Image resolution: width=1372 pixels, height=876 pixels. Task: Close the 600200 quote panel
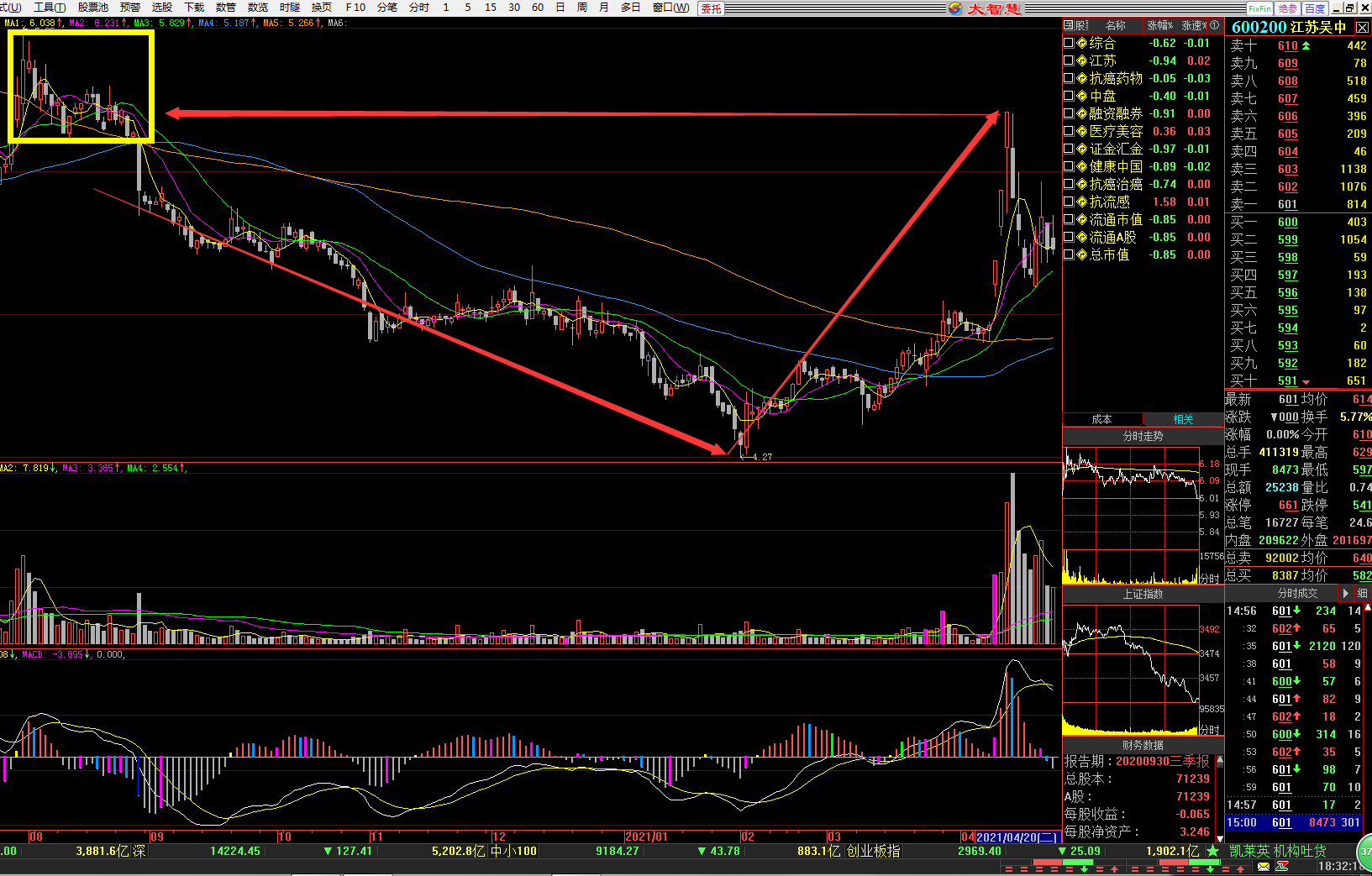(x=1363, y=27)
